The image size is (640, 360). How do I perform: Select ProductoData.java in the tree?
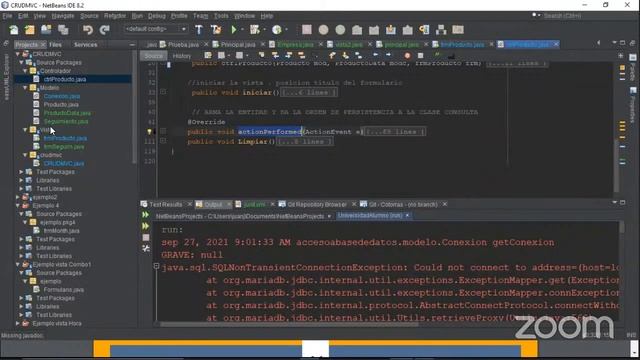coord(67,113)
